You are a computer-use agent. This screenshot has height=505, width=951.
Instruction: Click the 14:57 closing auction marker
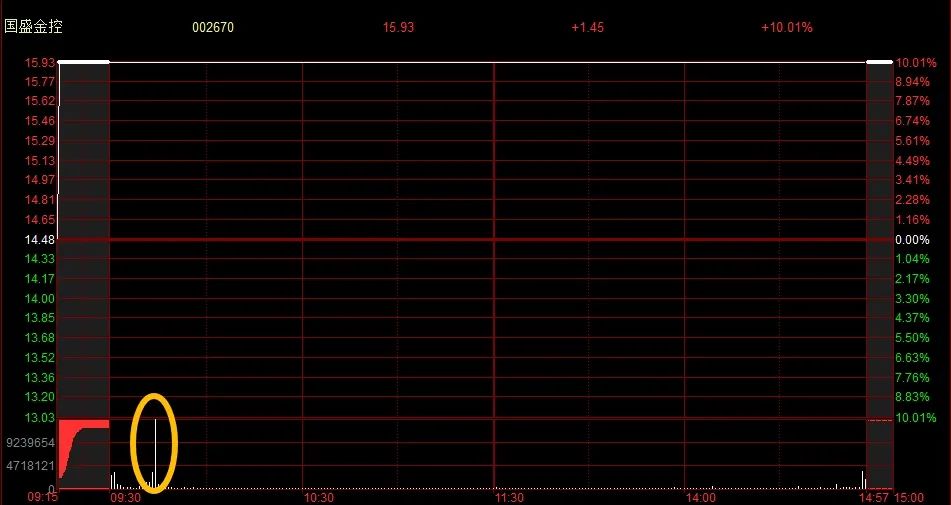click(874, 497)
